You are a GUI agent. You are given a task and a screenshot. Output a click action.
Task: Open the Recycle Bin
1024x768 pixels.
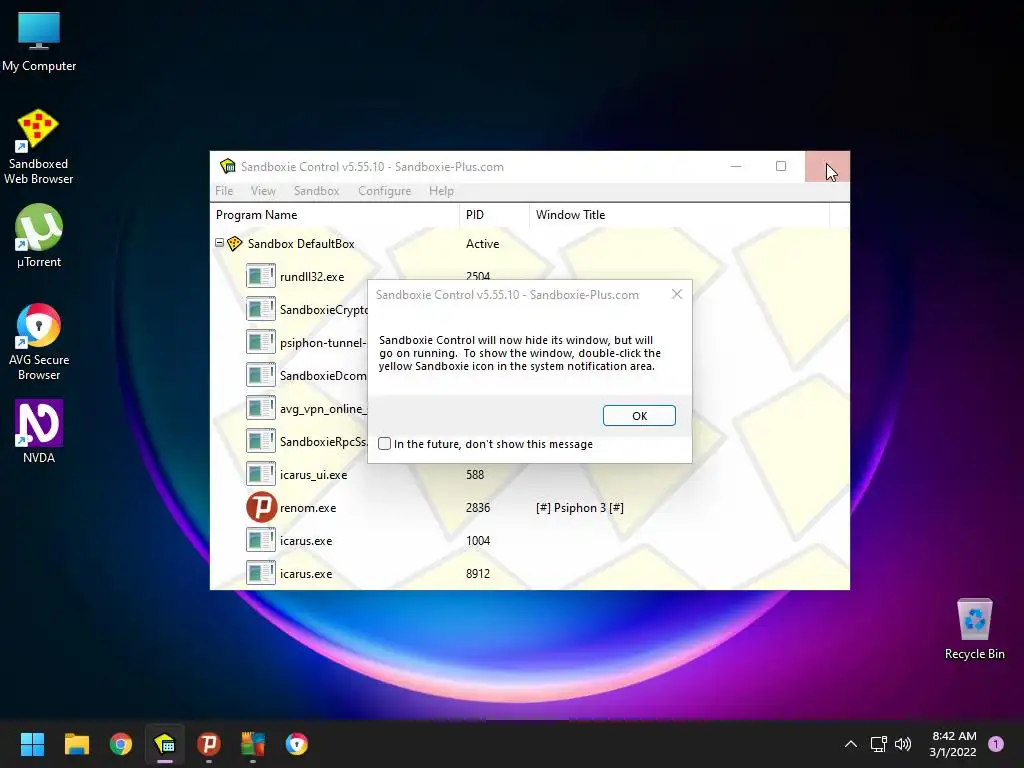(x=974, y=630)
